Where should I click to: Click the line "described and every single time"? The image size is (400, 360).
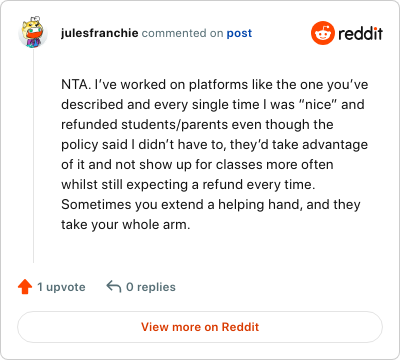tap(213, 105)
